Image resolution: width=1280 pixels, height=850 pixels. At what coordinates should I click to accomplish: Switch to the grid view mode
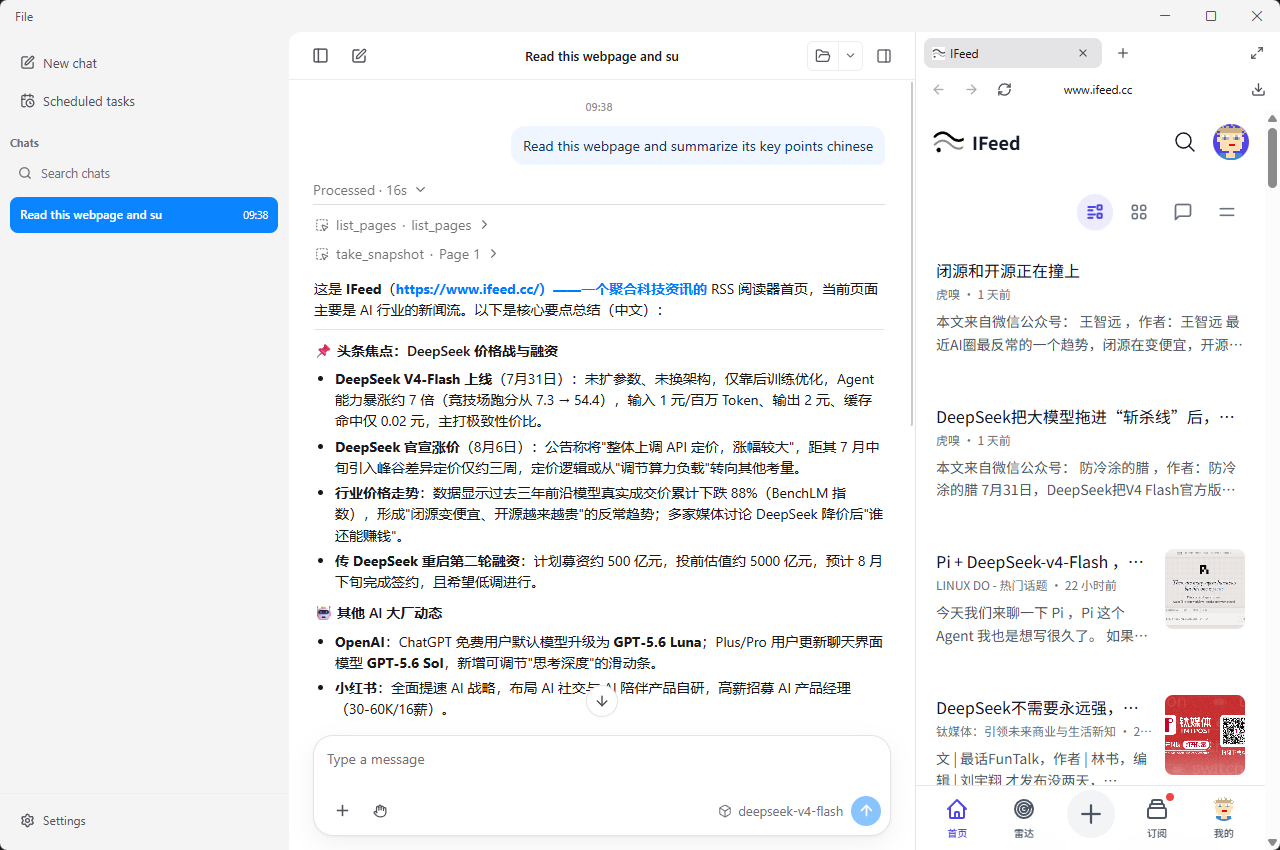pyautogui.click(x=1139, y=212)
